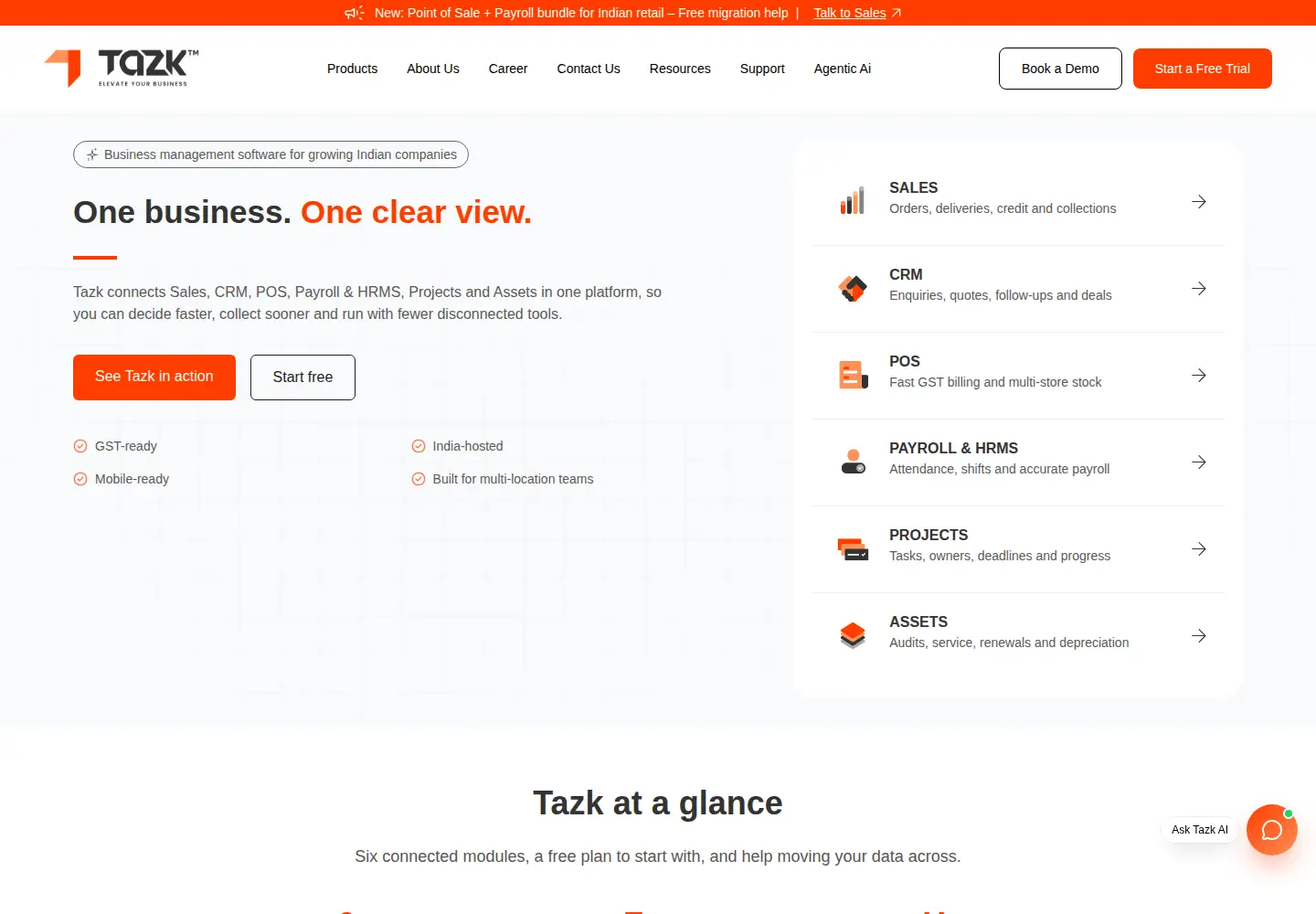Open Assets module via its arrow

pos(1199,635)
